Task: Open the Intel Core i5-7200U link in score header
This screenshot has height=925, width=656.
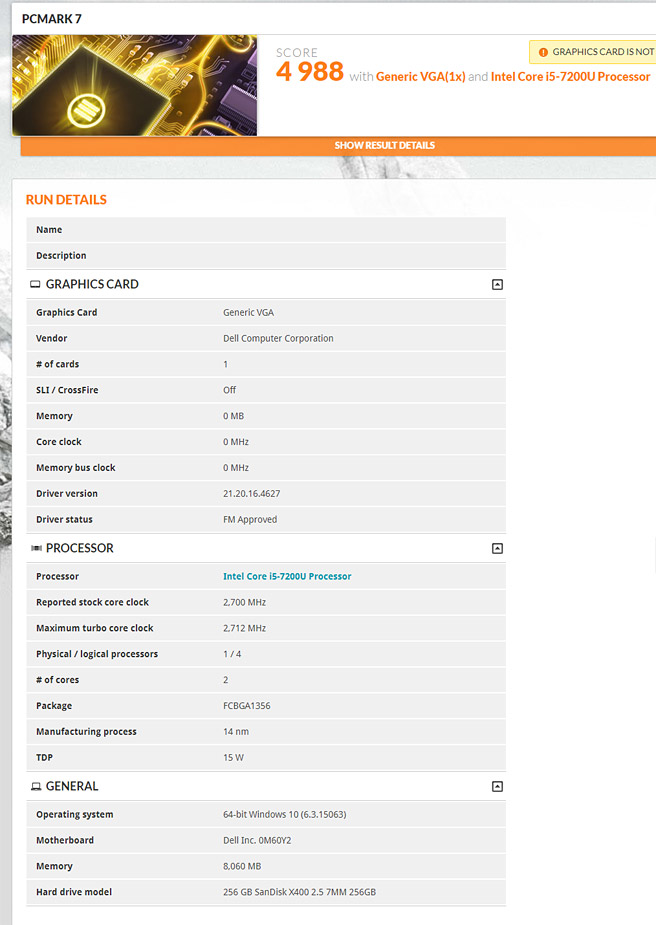Action: pyautogui.click(x=570, y=77)
